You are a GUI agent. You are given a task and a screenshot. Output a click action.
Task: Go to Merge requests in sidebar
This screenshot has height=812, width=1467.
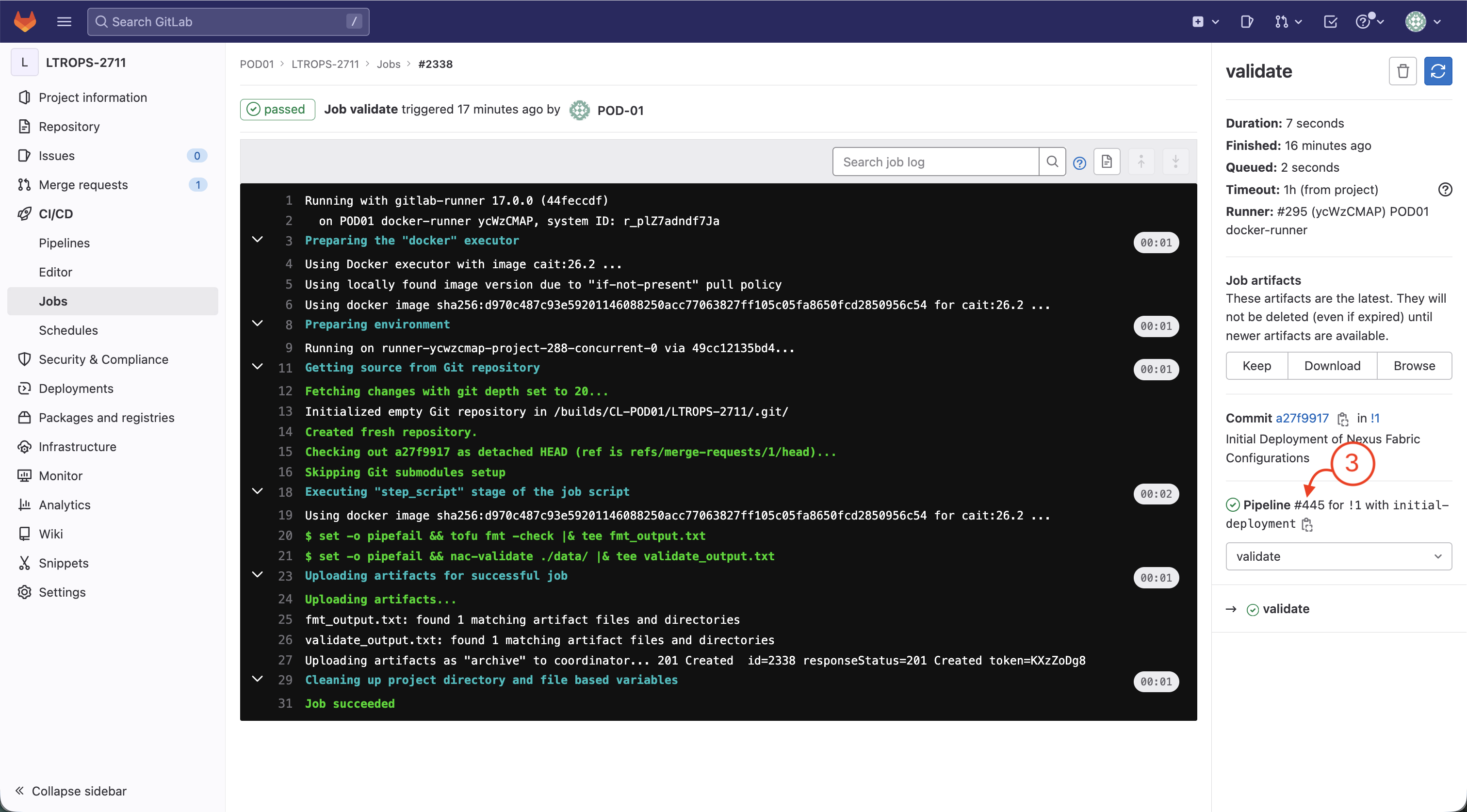point(83,184)
